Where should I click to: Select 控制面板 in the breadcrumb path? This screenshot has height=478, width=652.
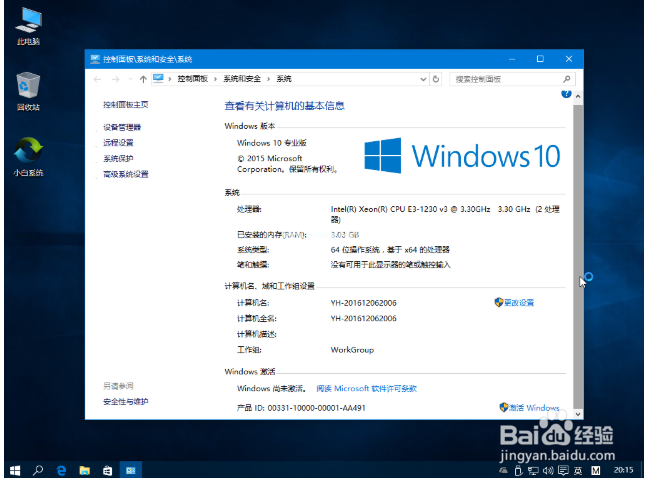click(x=193, y=79)
